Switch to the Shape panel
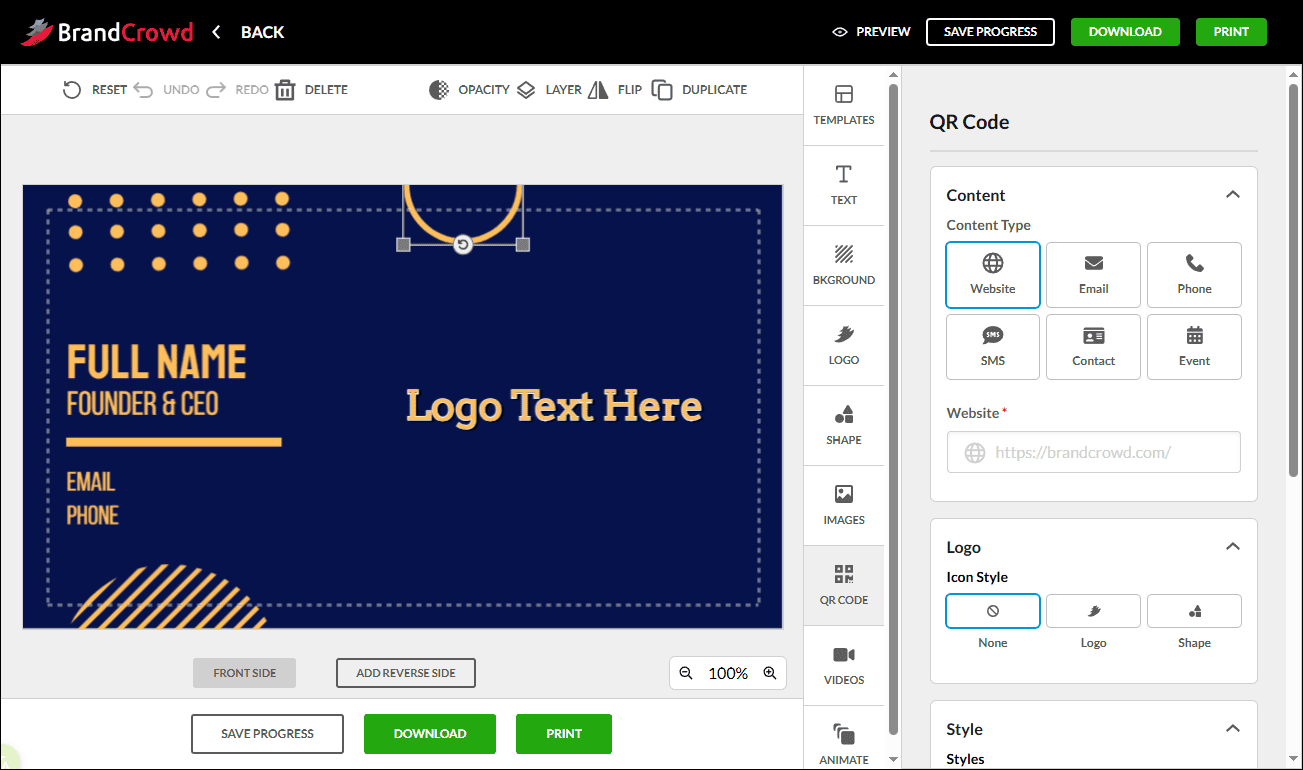This screenshot has width=1303, height=770. click(x=843, y=426)
